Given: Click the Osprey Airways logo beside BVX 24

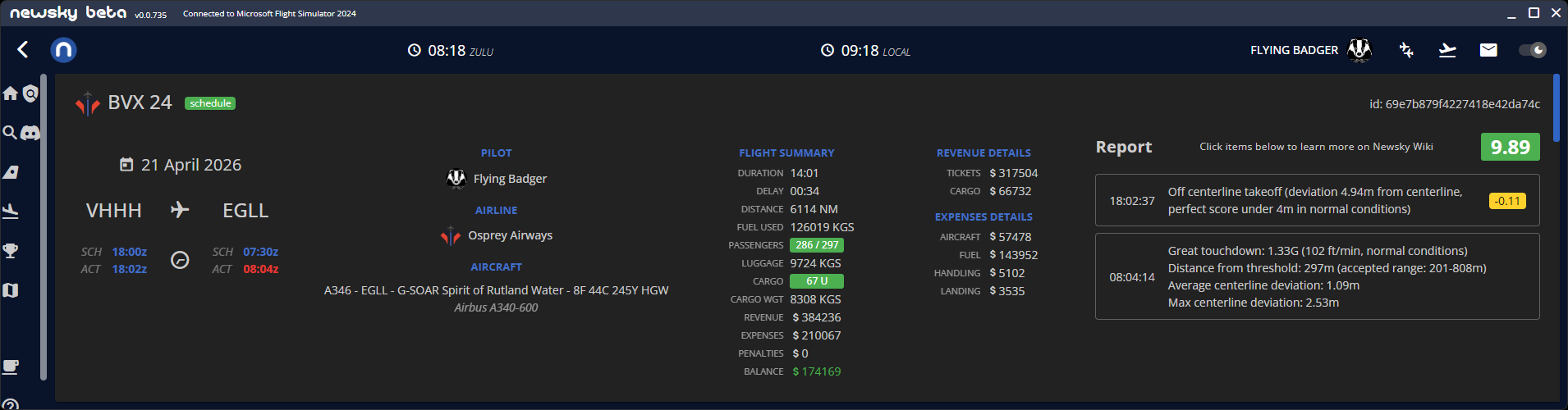Looking at the screenshot, I should point(88,104).
